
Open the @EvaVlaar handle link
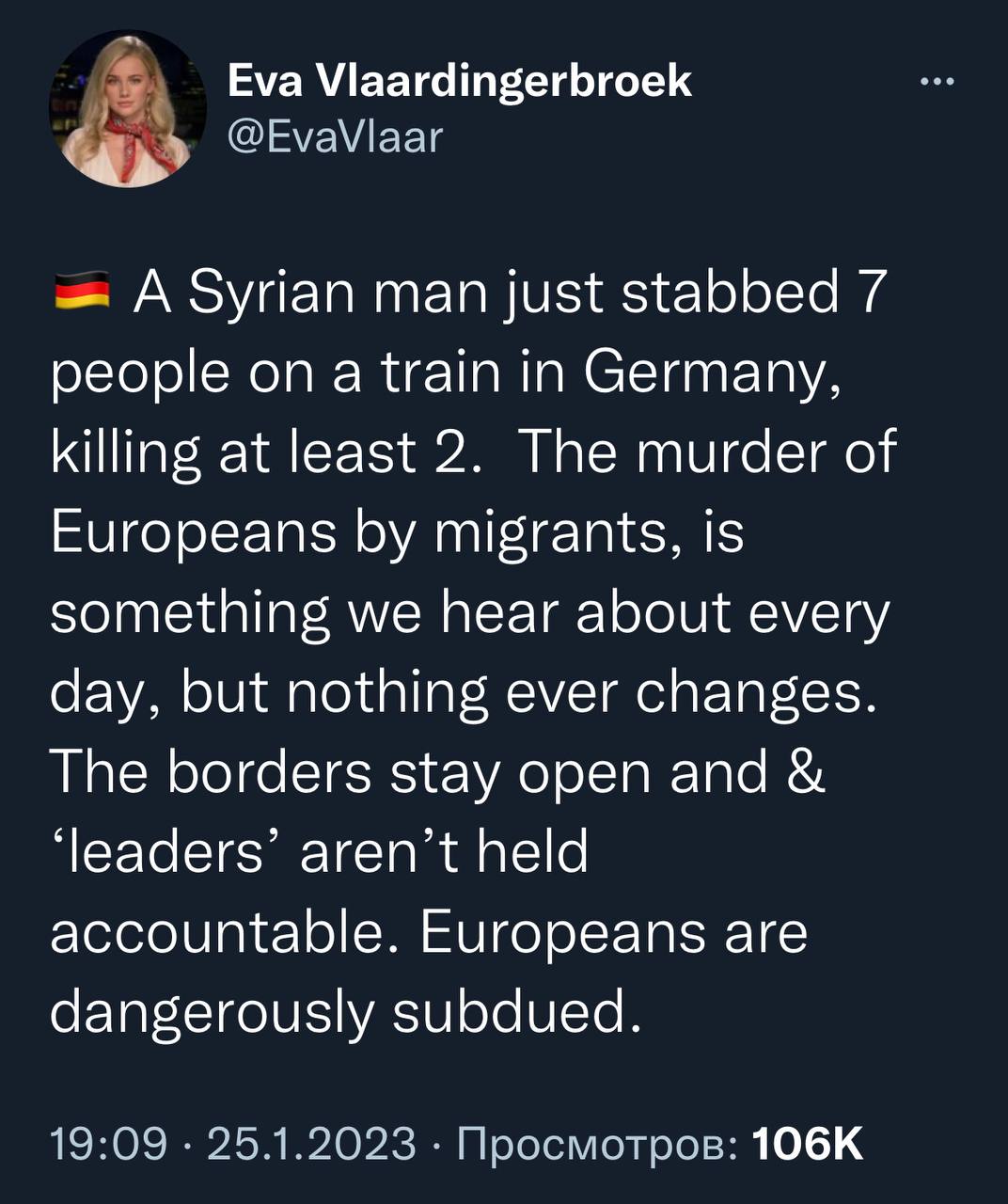point(335,138)
